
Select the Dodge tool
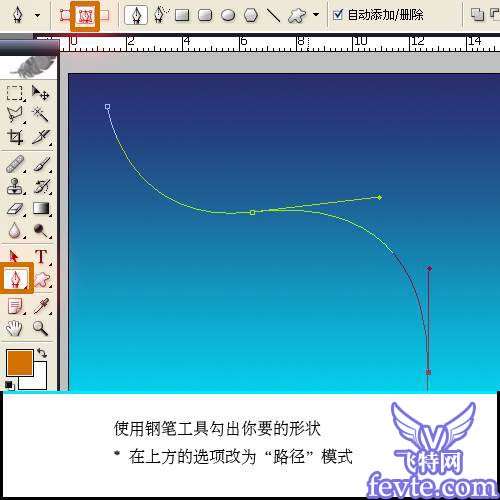pyautogui.click(x=41, y=230)
